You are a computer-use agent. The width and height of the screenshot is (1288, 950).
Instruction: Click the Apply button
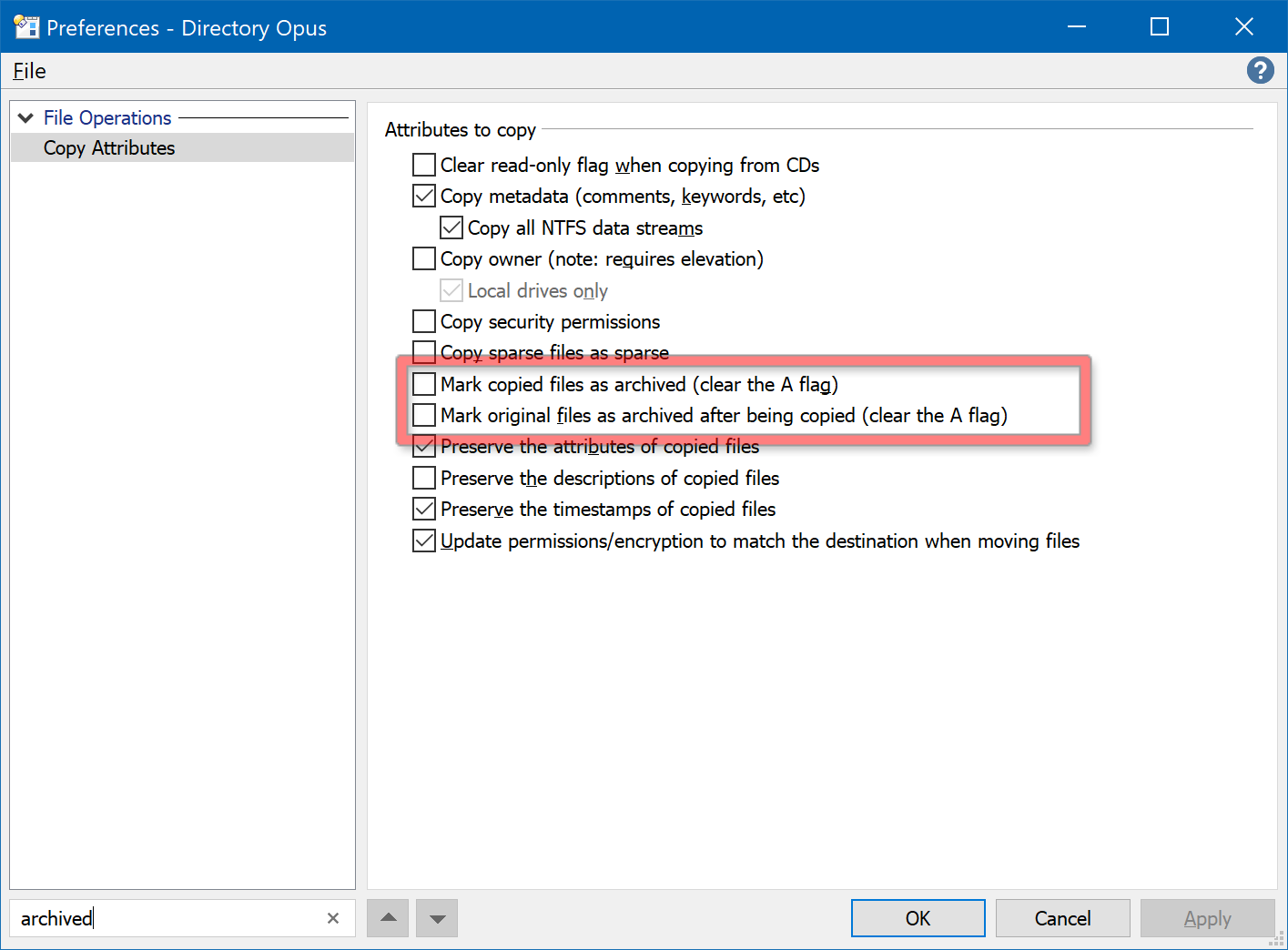(1207, 918)
